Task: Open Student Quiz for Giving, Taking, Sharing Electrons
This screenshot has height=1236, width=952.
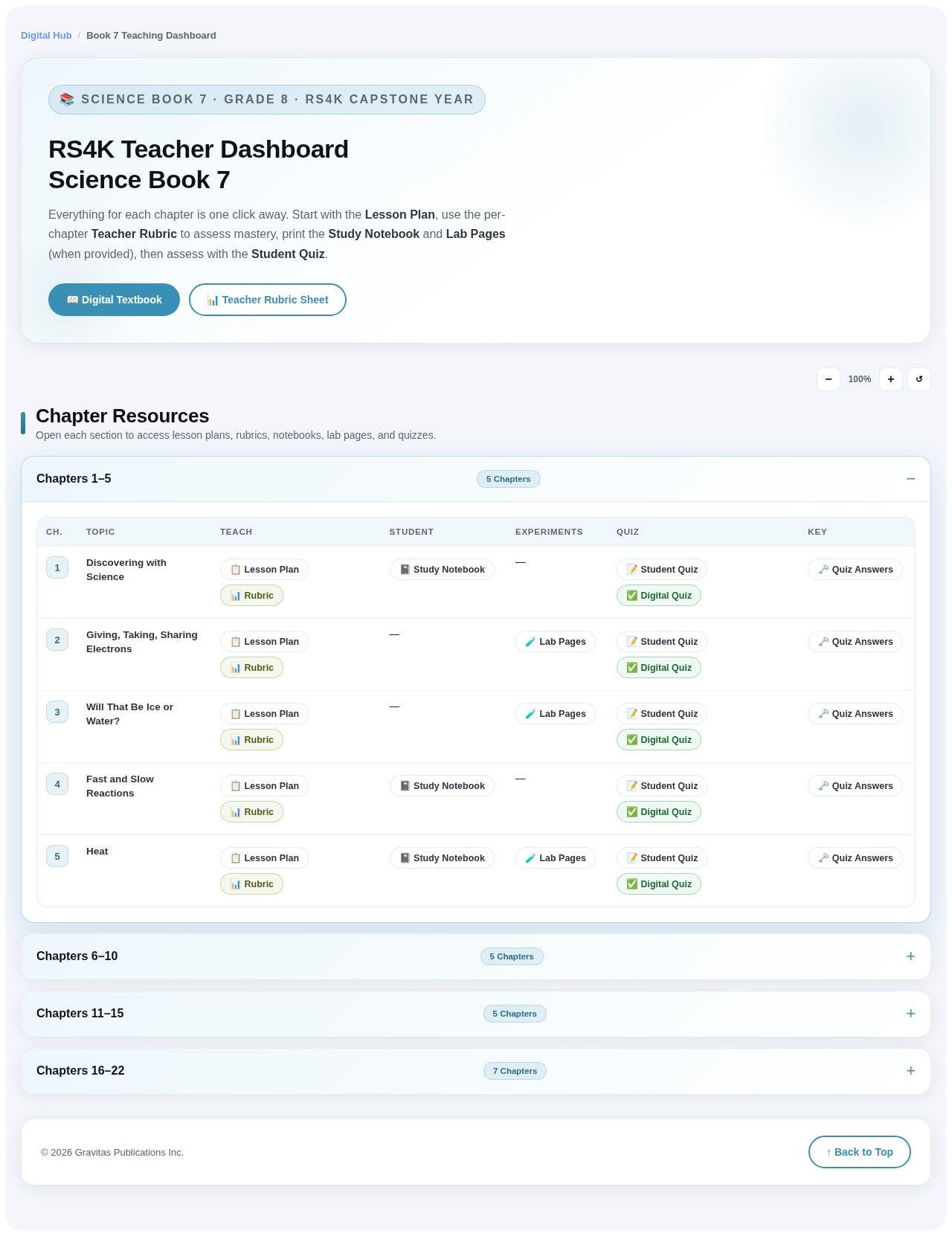Action: pyautogui.click(x=662, y=642)
